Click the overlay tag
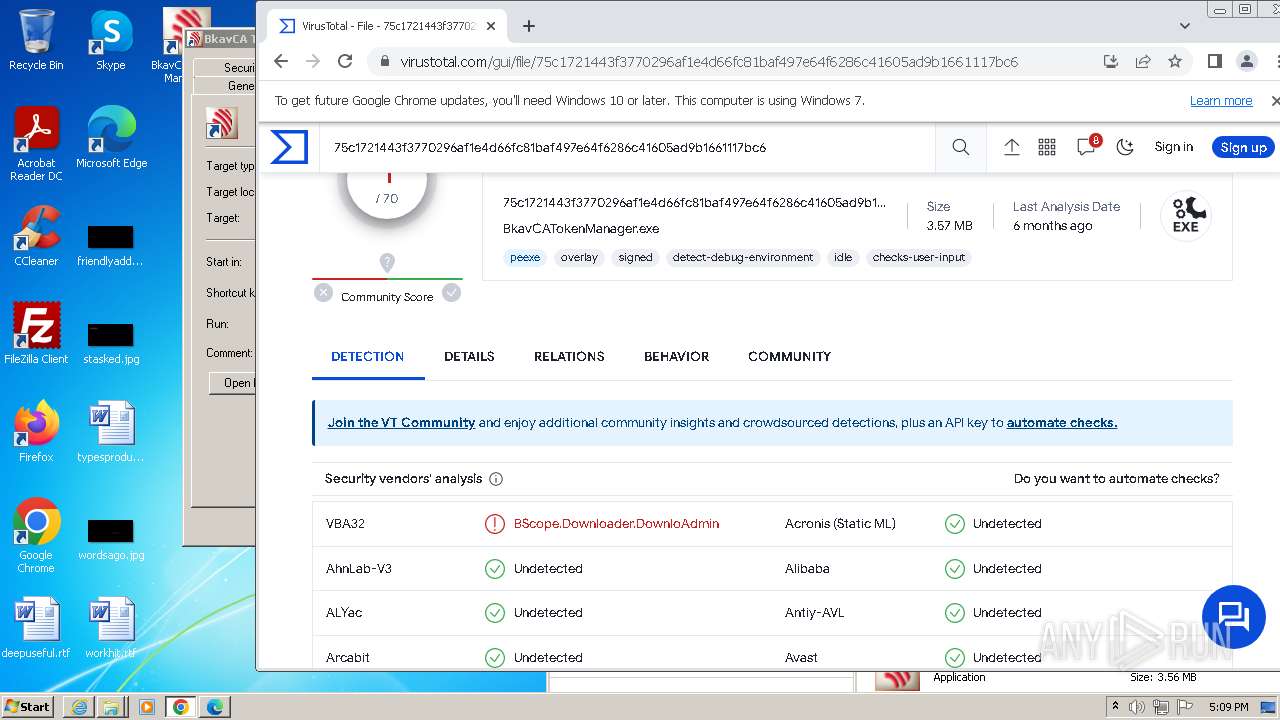Viewport: 1280px width, 720px height. [579, 257]
